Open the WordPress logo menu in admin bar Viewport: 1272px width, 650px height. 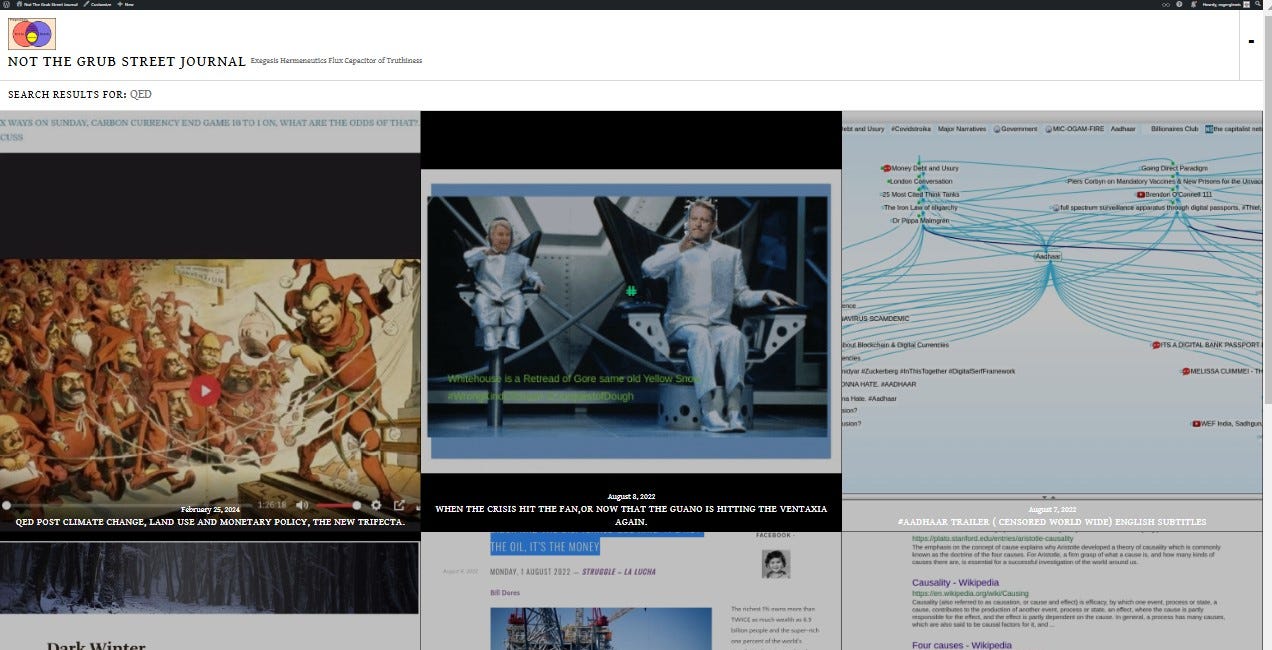(x=6, y=4)
